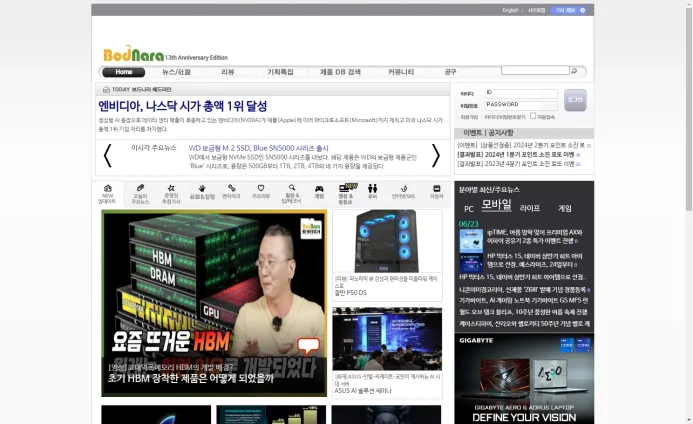Click the orange speech bubble on HBM video
693x424 pixels.
click(x=308, y=345)
